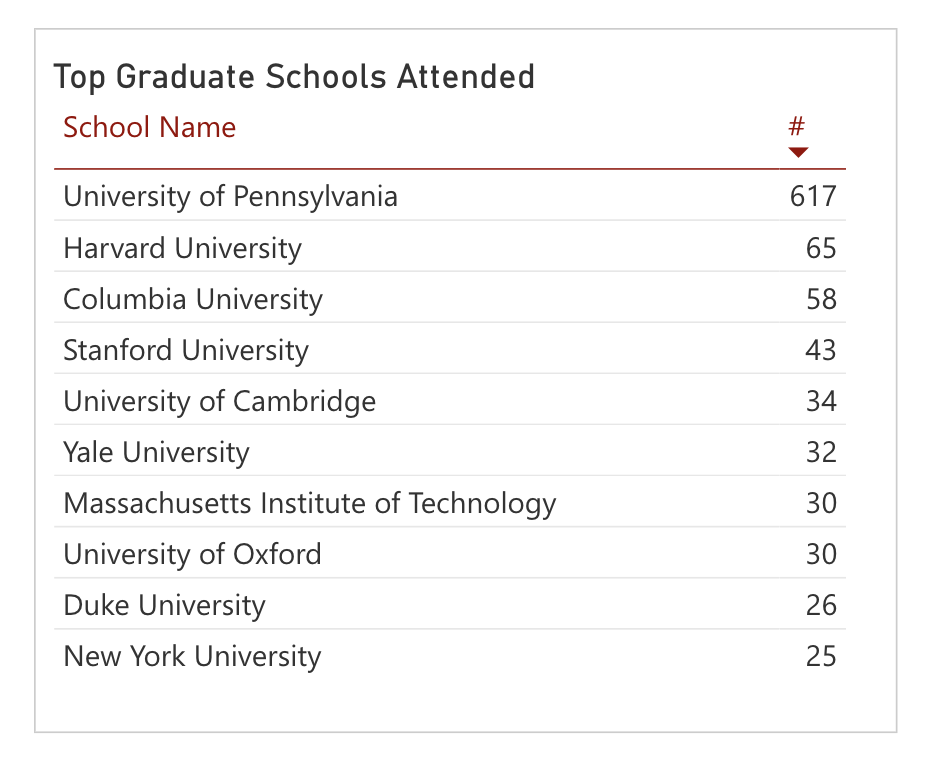Sort by the # column header
Viewport: 934px width, 770px height.
796,126
